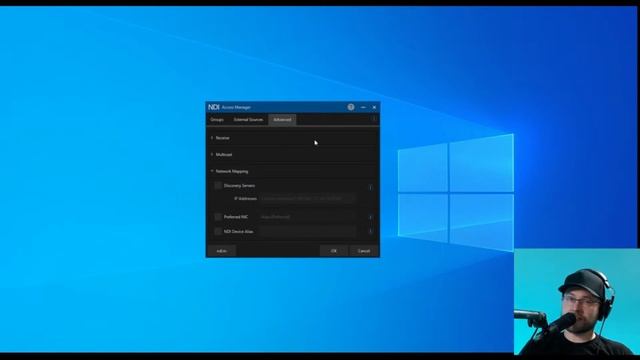Enable the Preferred NIC checkbox
The height and width of the screenshot is (360, 640).
click(218, 217)
